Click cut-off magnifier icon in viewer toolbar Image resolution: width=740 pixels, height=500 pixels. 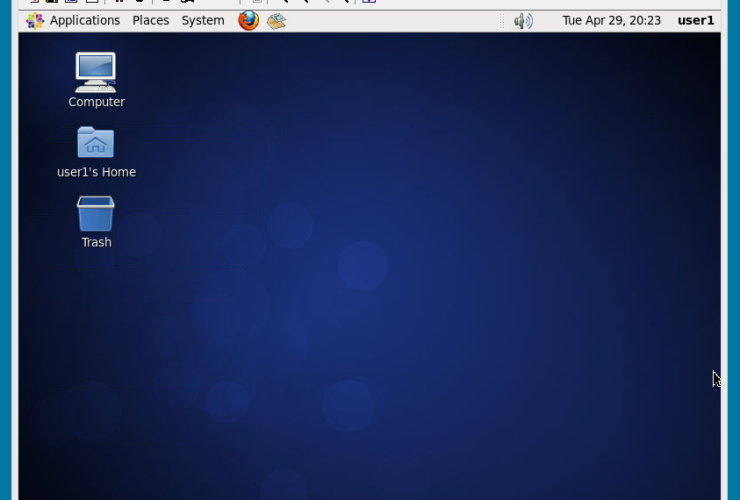point(283,2)
